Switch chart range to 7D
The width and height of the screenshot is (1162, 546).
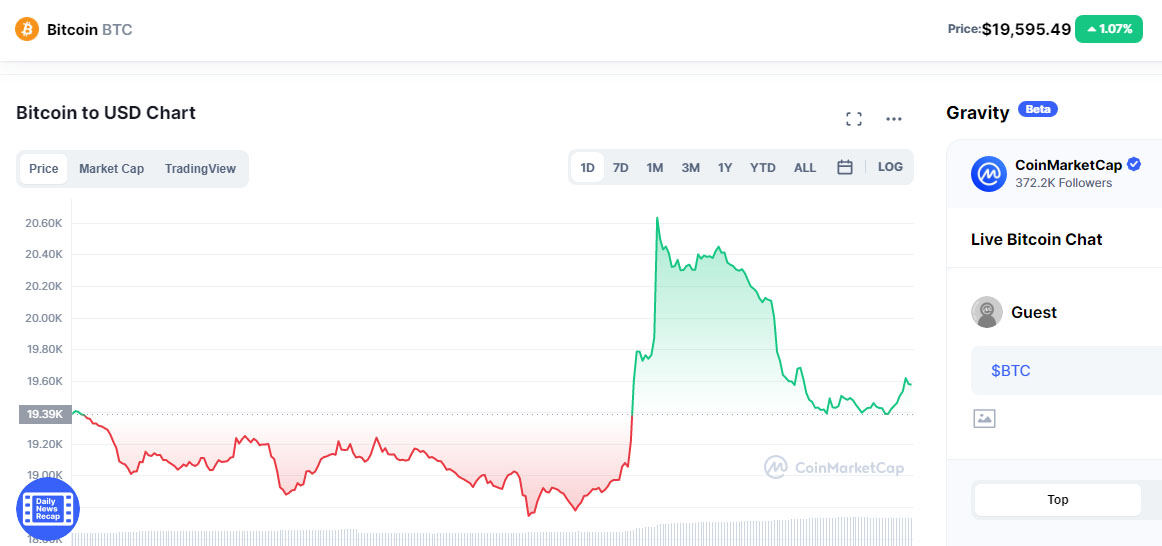pyautogui.click(x=621, y=168)
